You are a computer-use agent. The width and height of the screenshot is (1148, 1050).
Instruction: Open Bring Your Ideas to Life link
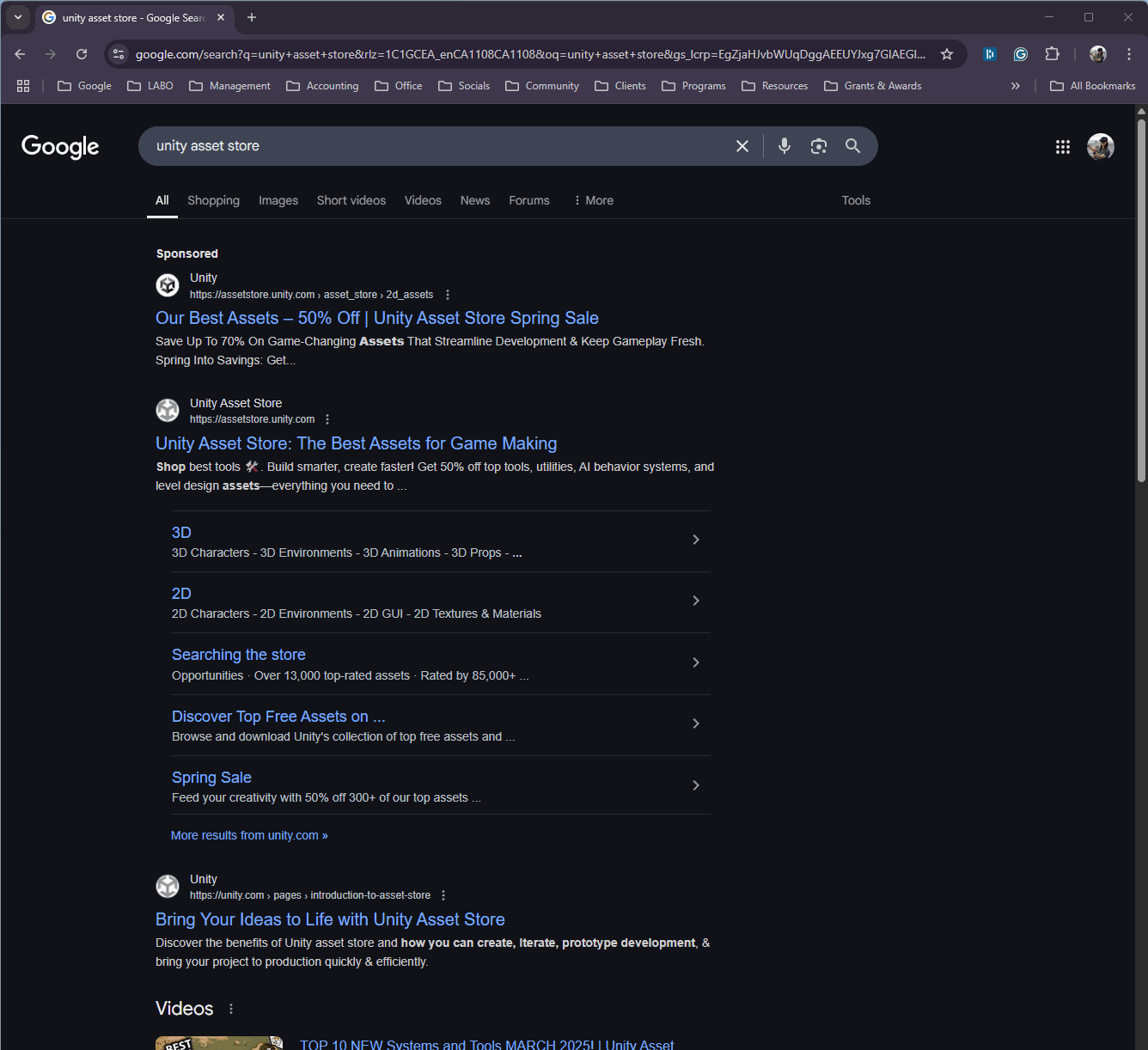[330, 919]
